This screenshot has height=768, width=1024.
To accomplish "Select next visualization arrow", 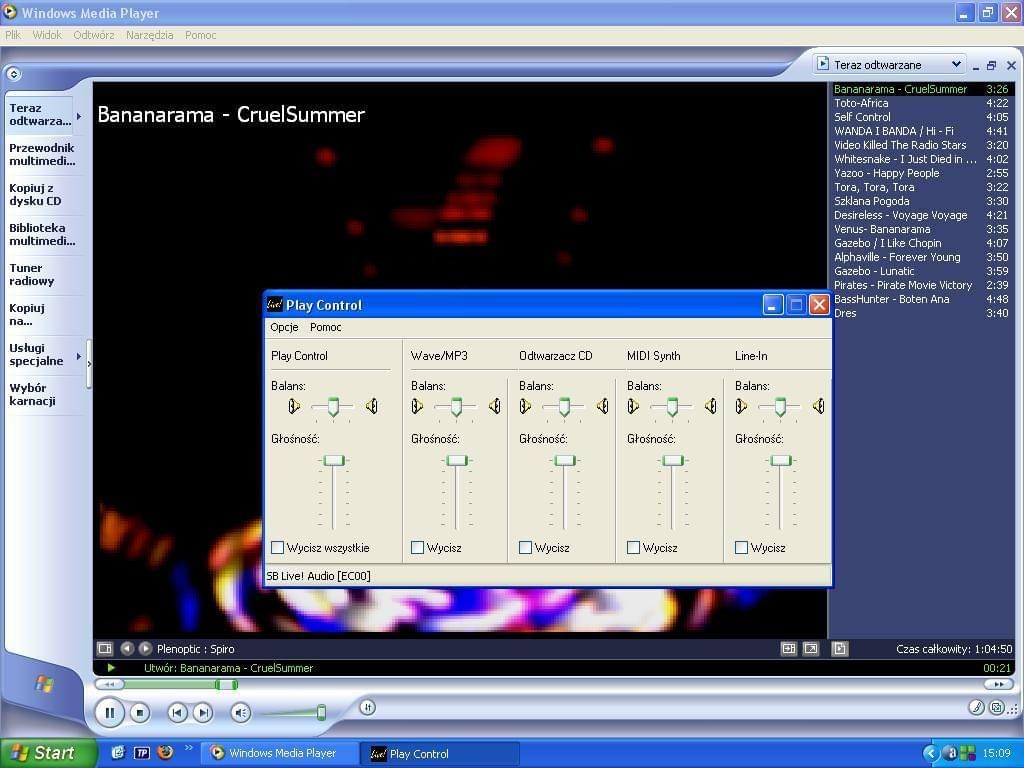I will 145,648.
